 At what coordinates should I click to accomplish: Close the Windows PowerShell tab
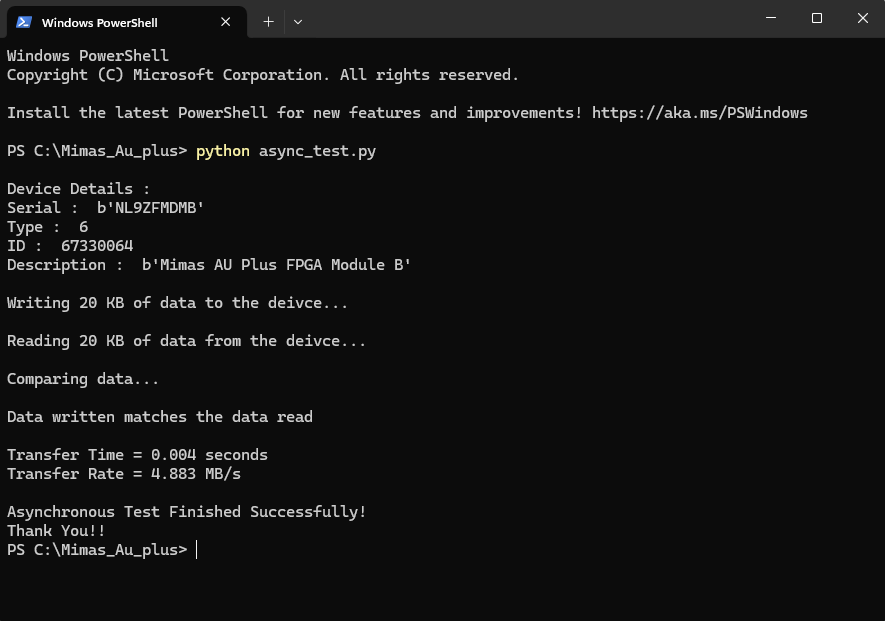pyautogui.click(x=226, y=21)
